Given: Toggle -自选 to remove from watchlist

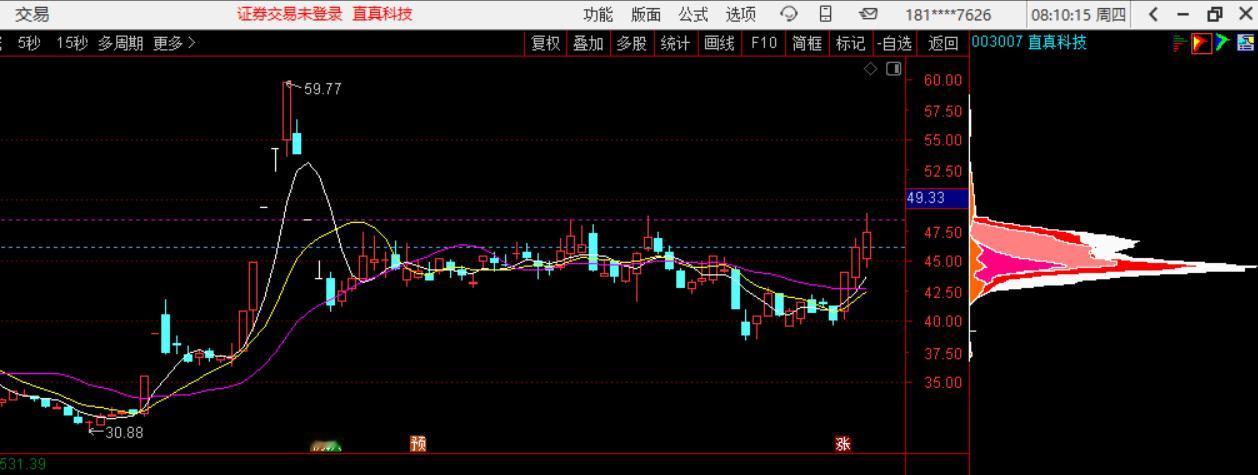Looking at the screenshot, I should click(x=894, y=43).
